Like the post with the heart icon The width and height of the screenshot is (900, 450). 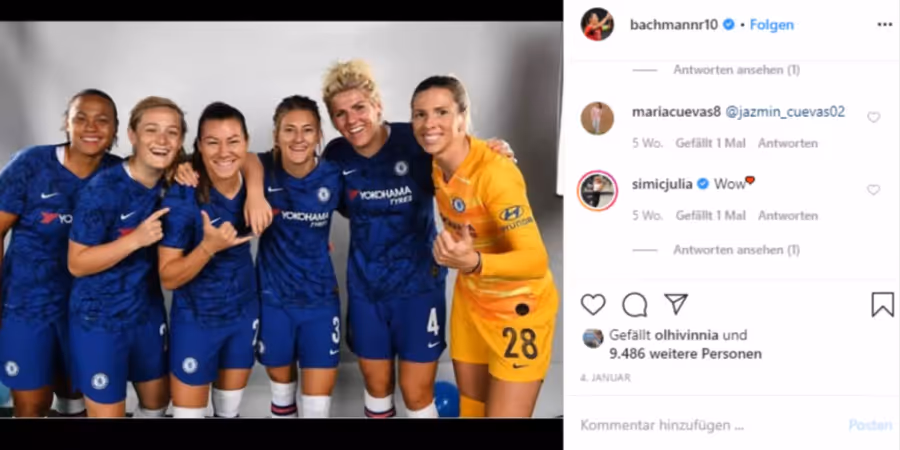pyautogui.click(x=593, y=304)
